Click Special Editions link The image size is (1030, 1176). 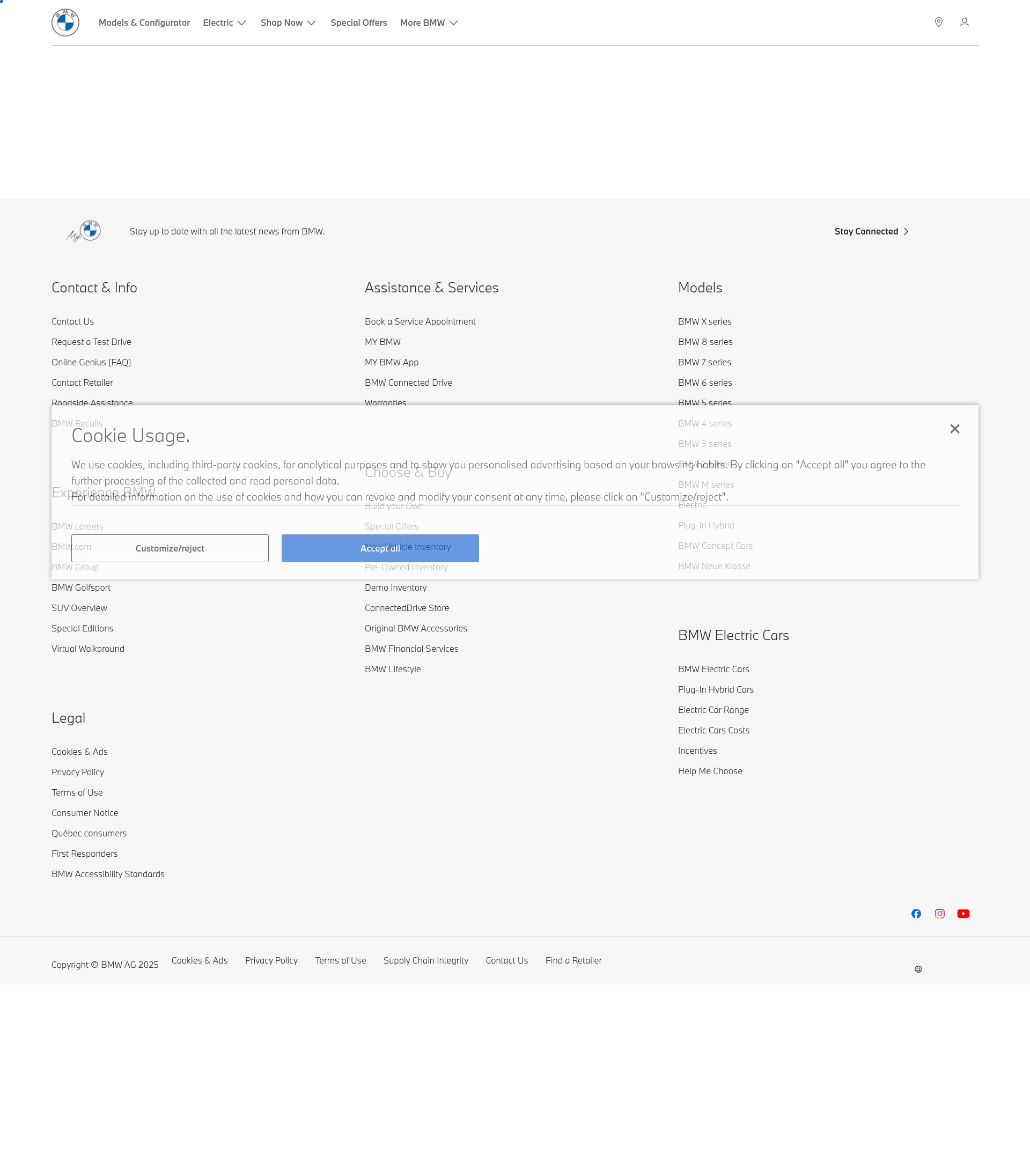82,628
